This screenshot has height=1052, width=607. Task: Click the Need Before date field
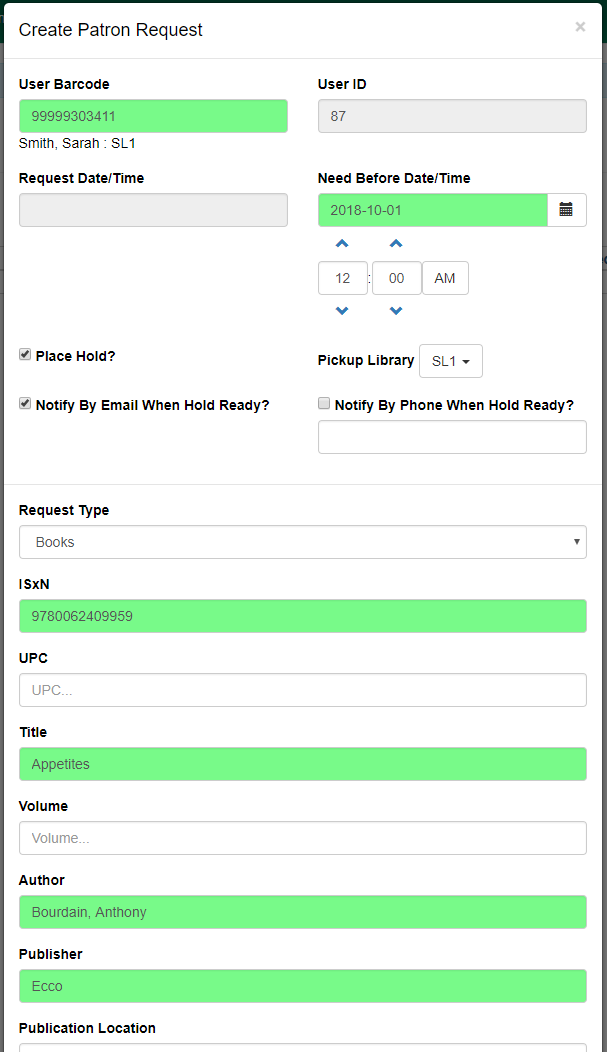pos(432,210)
